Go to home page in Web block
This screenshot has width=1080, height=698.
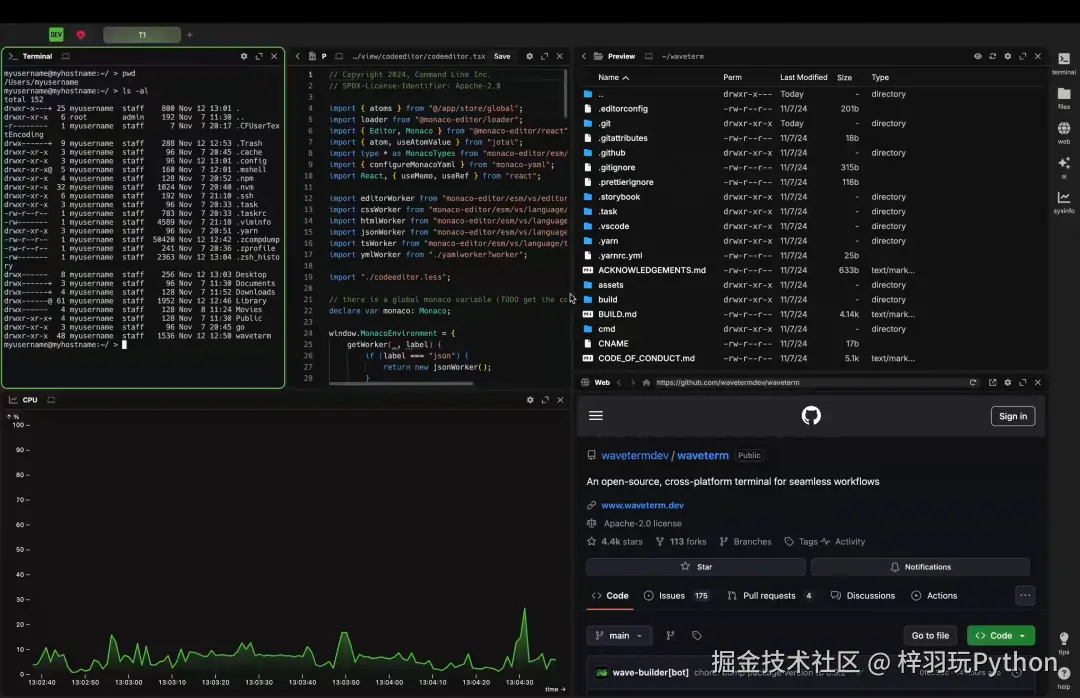click(646, 382)
